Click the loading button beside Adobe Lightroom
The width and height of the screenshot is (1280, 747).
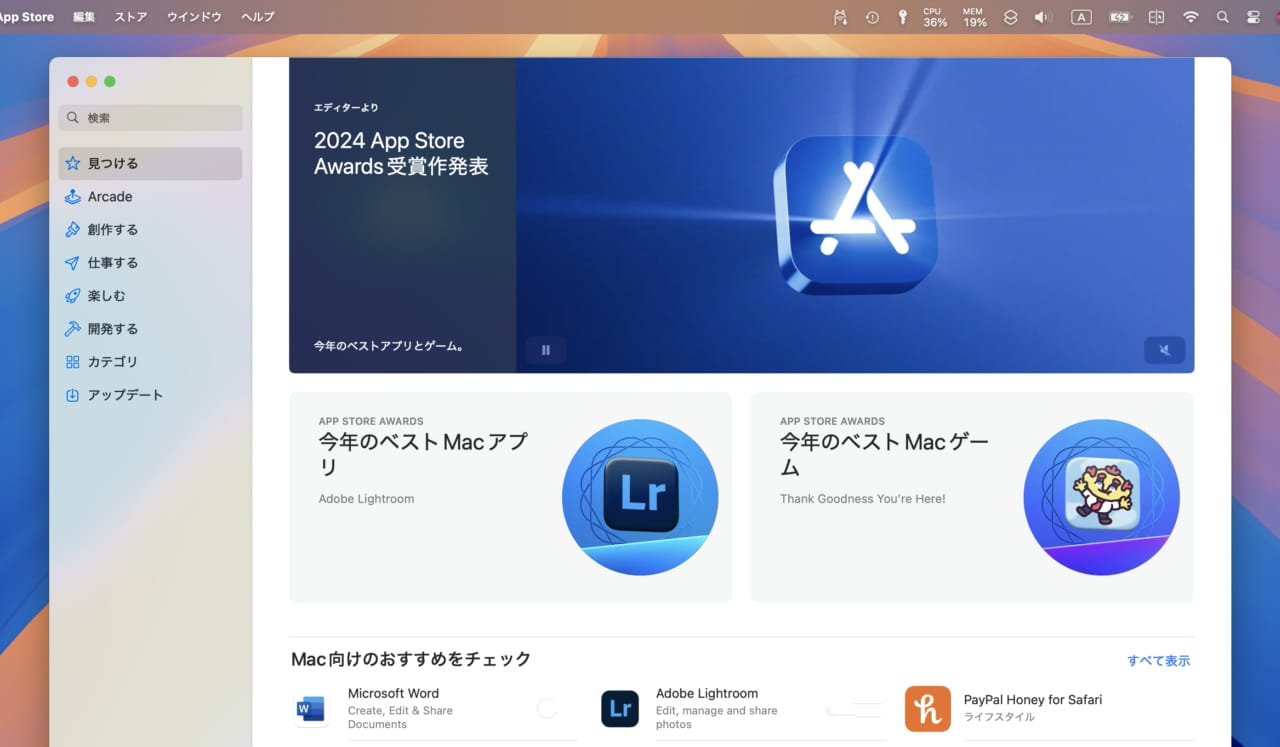point(855,709)
